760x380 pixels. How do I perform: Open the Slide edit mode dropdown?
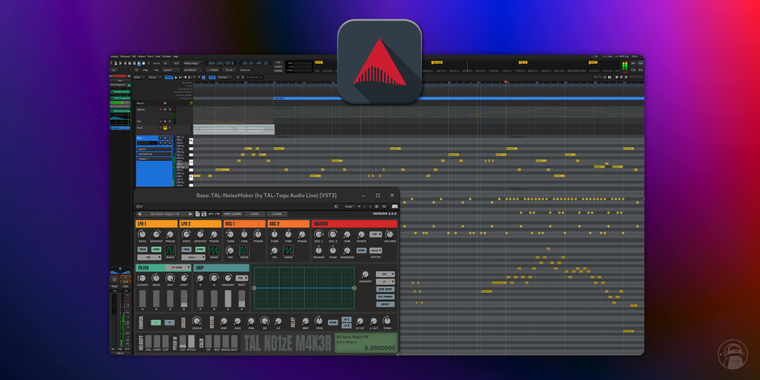tap(139, 77)
